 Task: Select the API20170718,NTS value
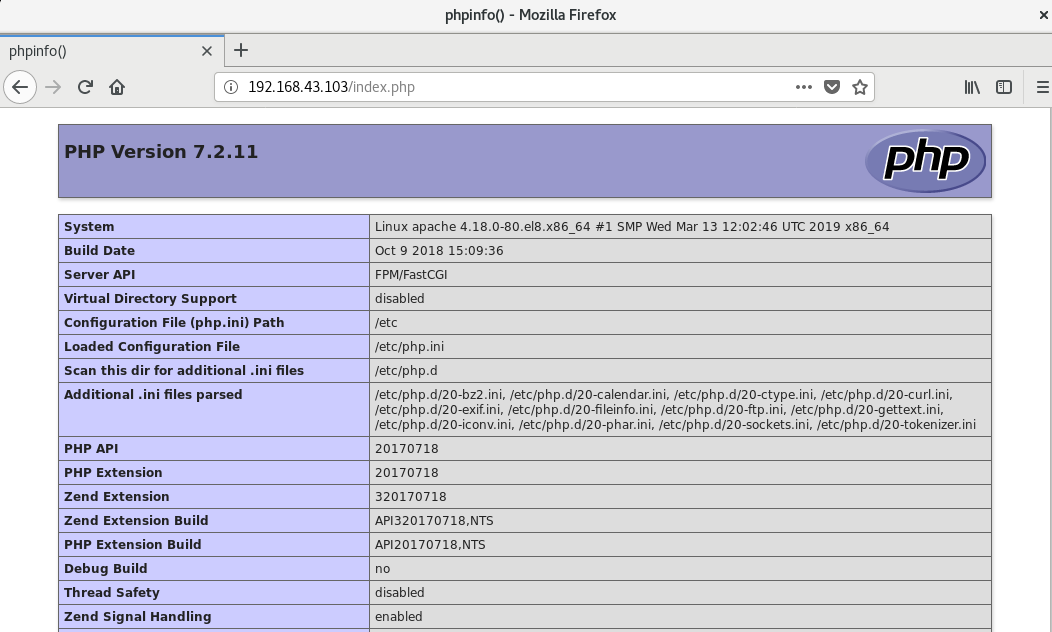tap(430, 545)
